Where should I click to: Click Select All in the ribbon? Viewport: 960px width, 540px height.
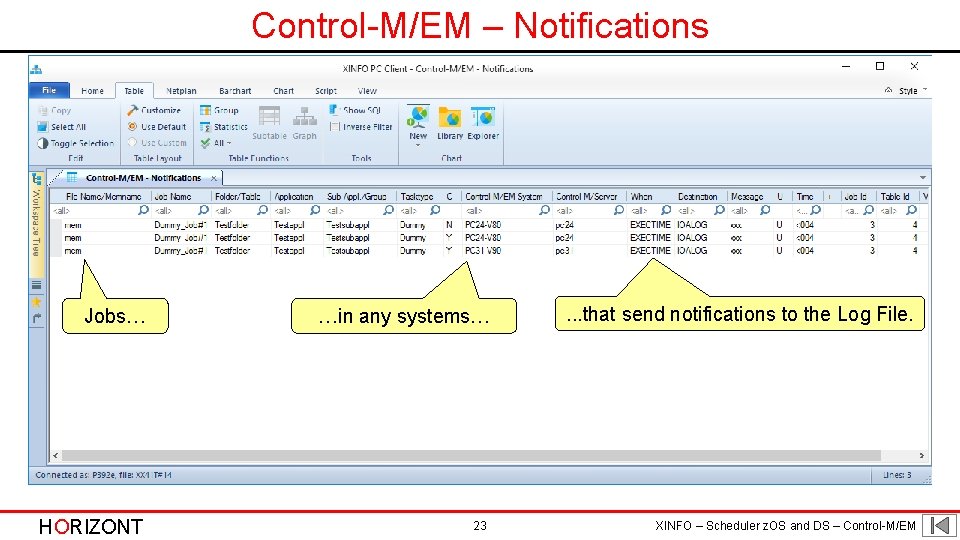coord(62,127)
